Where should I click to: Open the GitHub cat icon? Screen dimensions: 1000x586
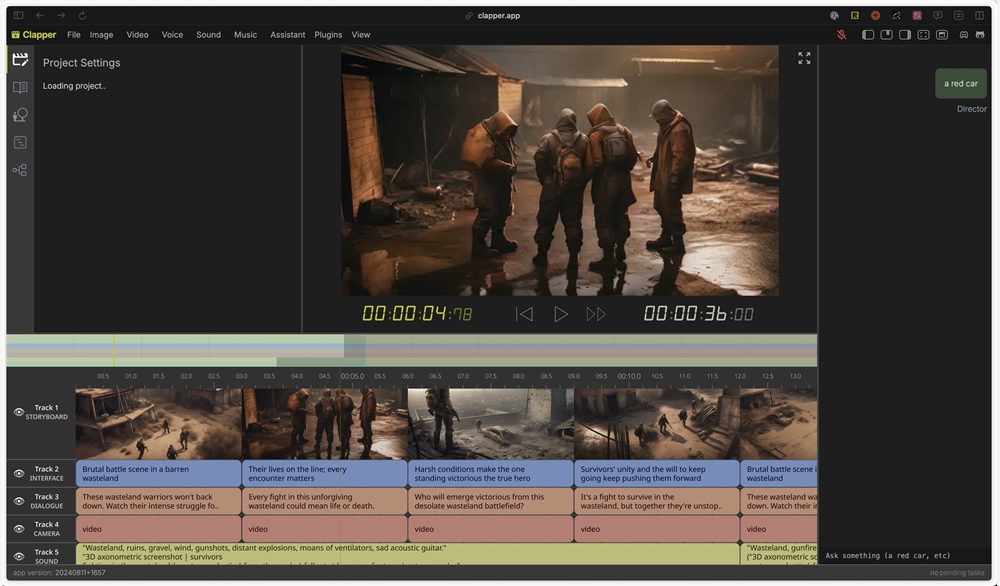tap(980, 35)
